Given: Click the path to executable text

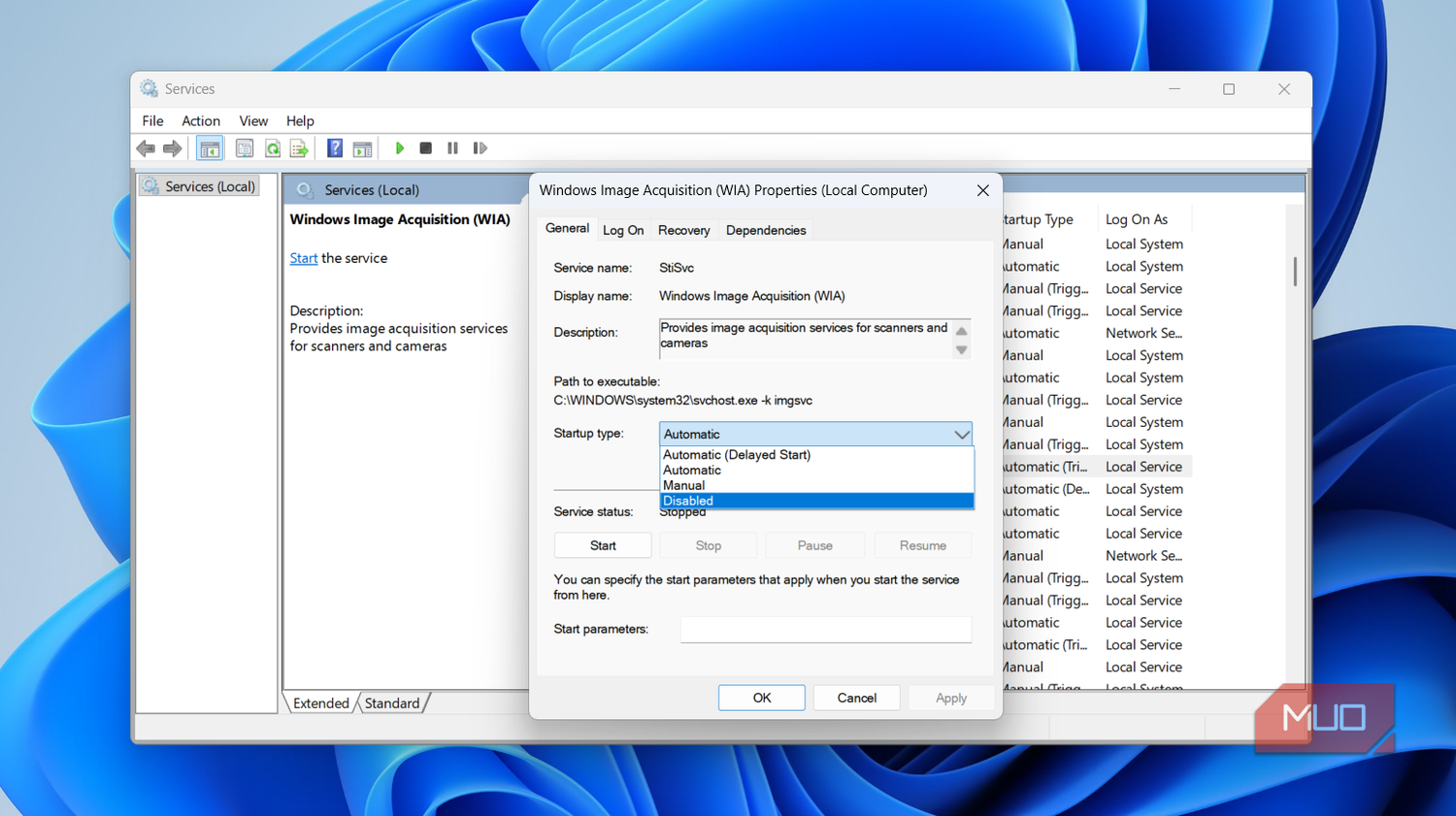Looking at the screenshot, I should coord(683,400).
